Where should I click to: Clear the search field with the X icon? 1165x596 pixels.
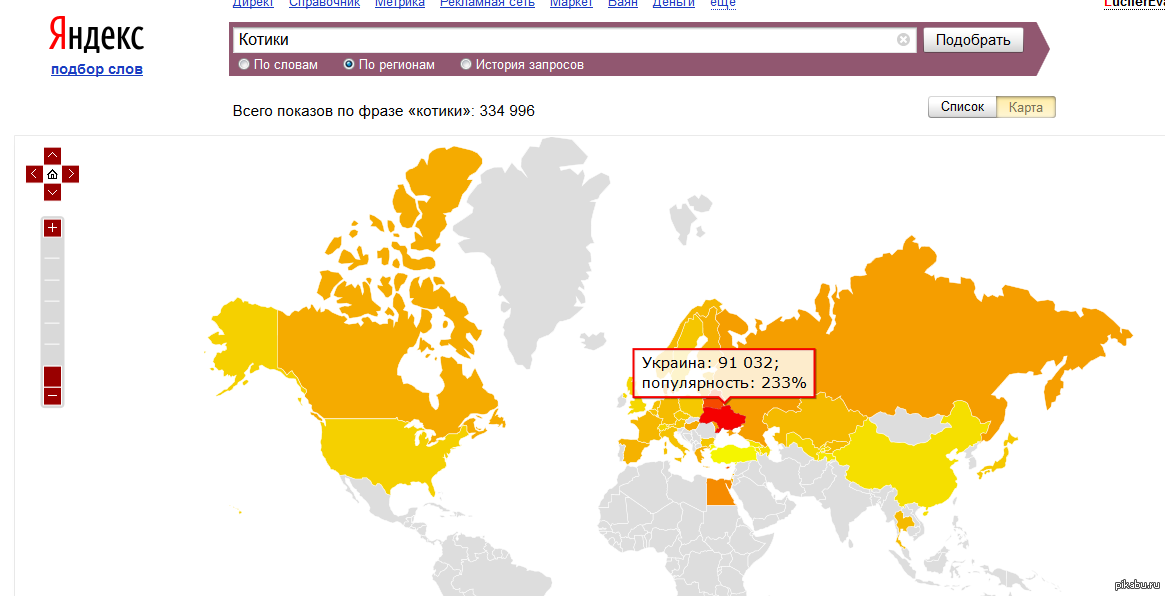903,40
